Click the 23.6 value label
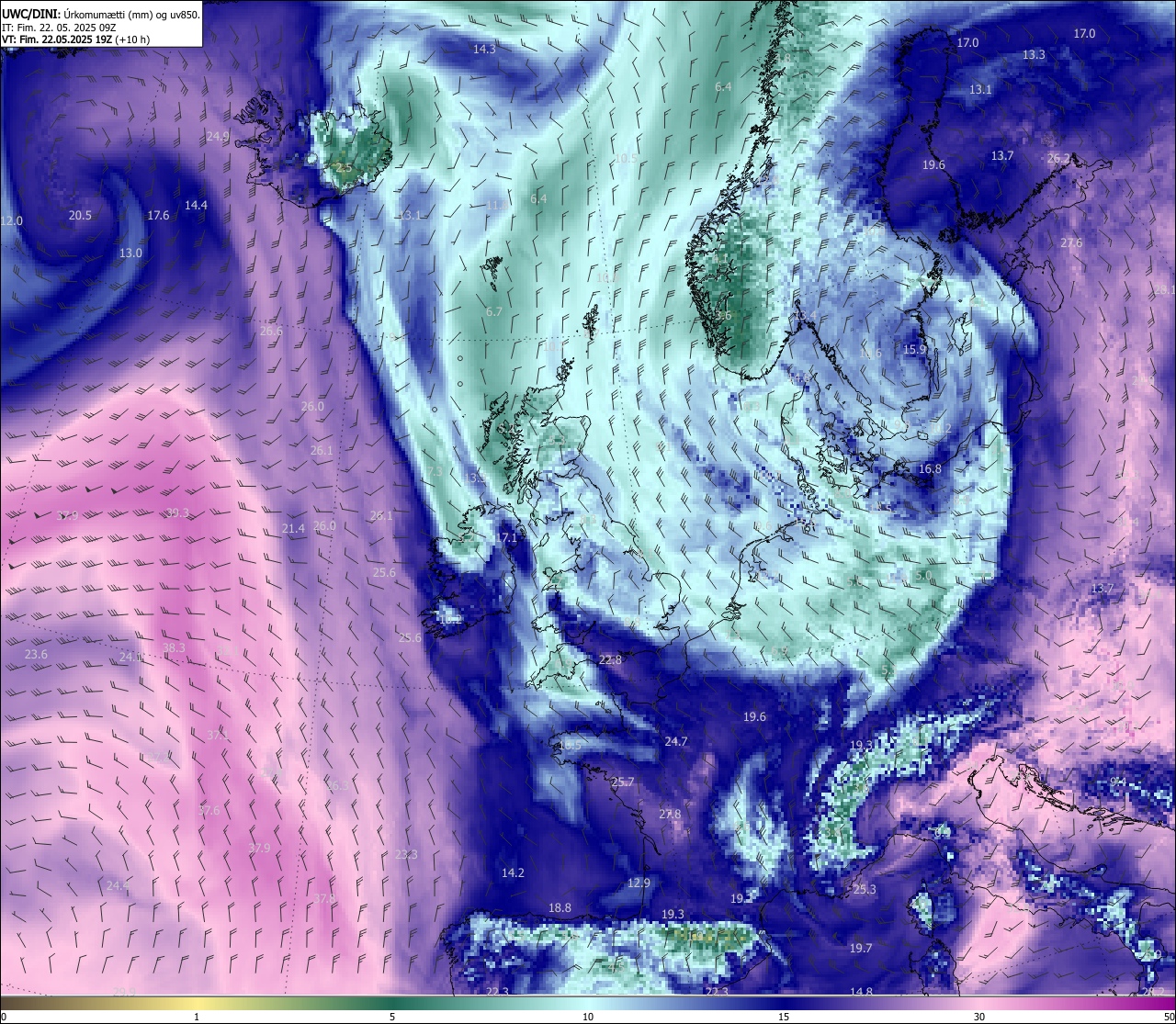 point(36,655)
